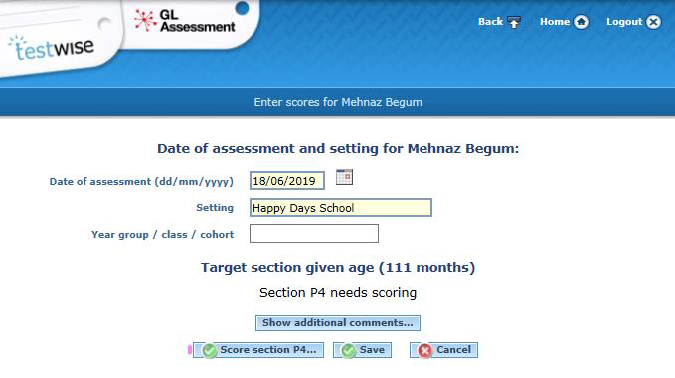675x378 pixels.
Task: Click the Enter scores for Mehnaz Begum banner
Action: click(338, 102)
